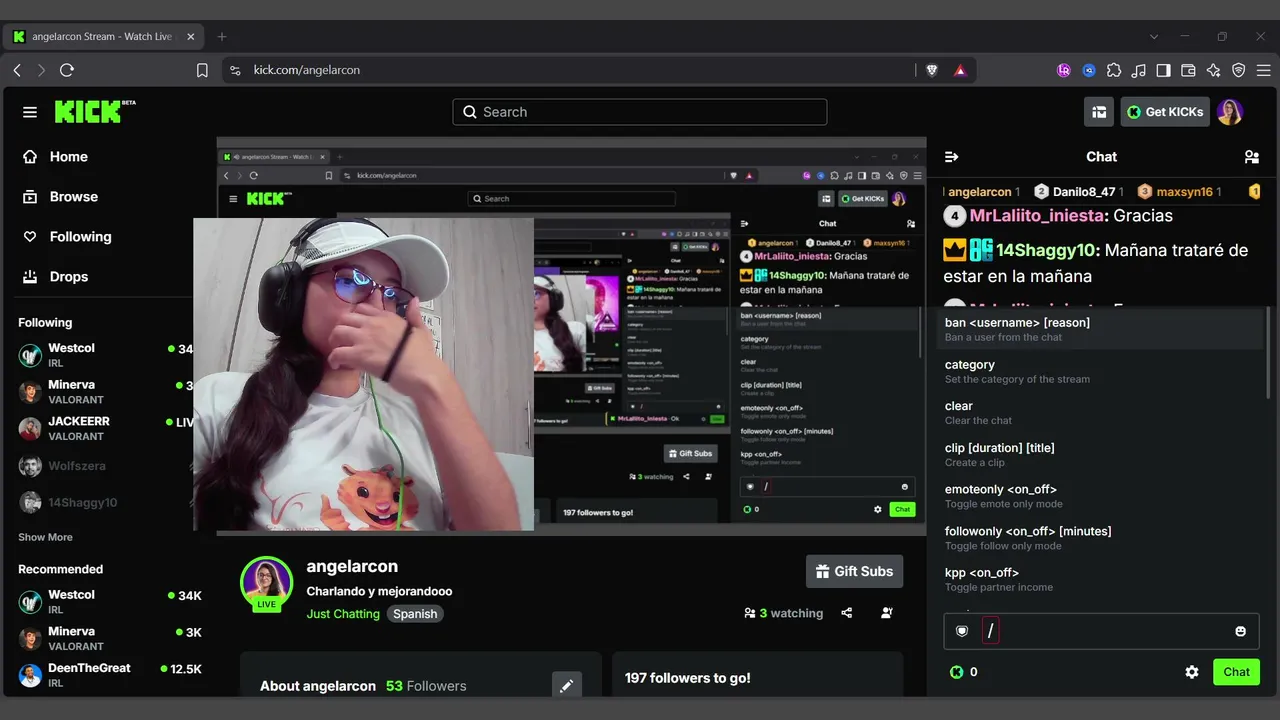1280x720 pixels.
Task: Open chat settings gear
Action: click(1192, 672)
